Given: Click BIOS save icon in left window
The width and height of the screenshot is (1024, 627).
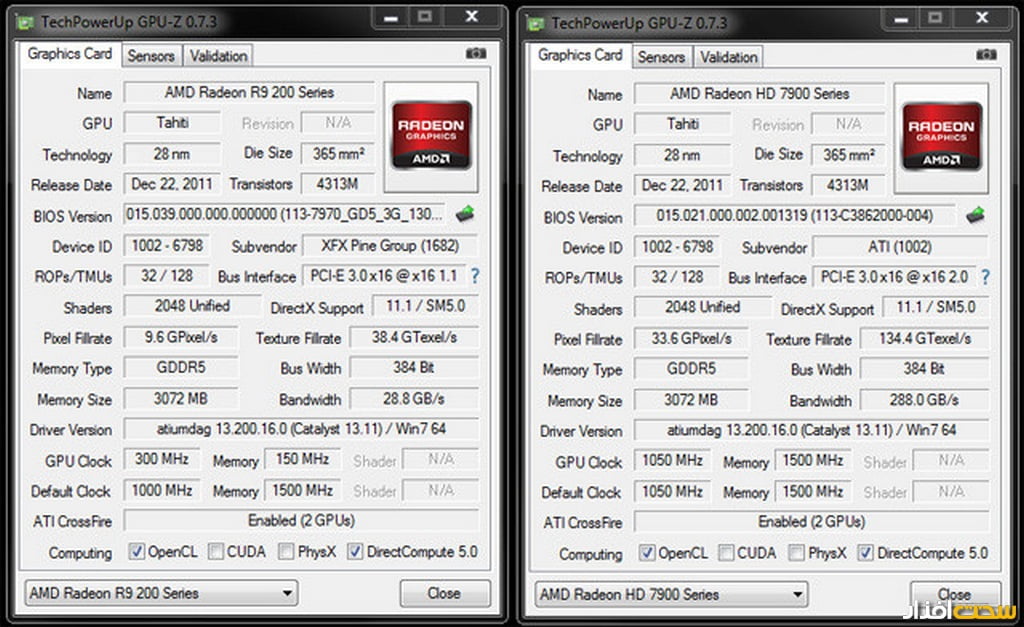Looking at the screenshot, I should [x=465, y=214].
